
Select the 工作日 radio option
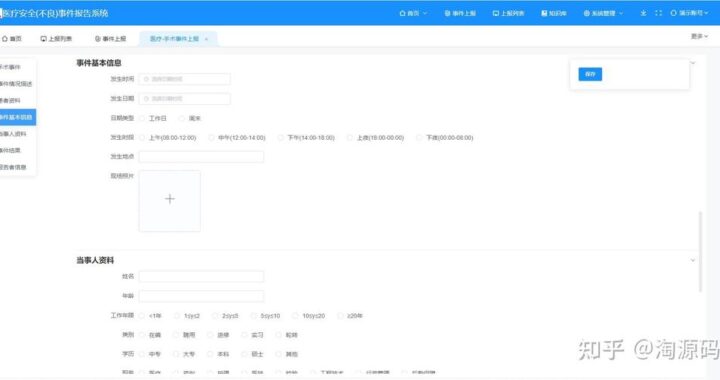[x=142, y=118]
